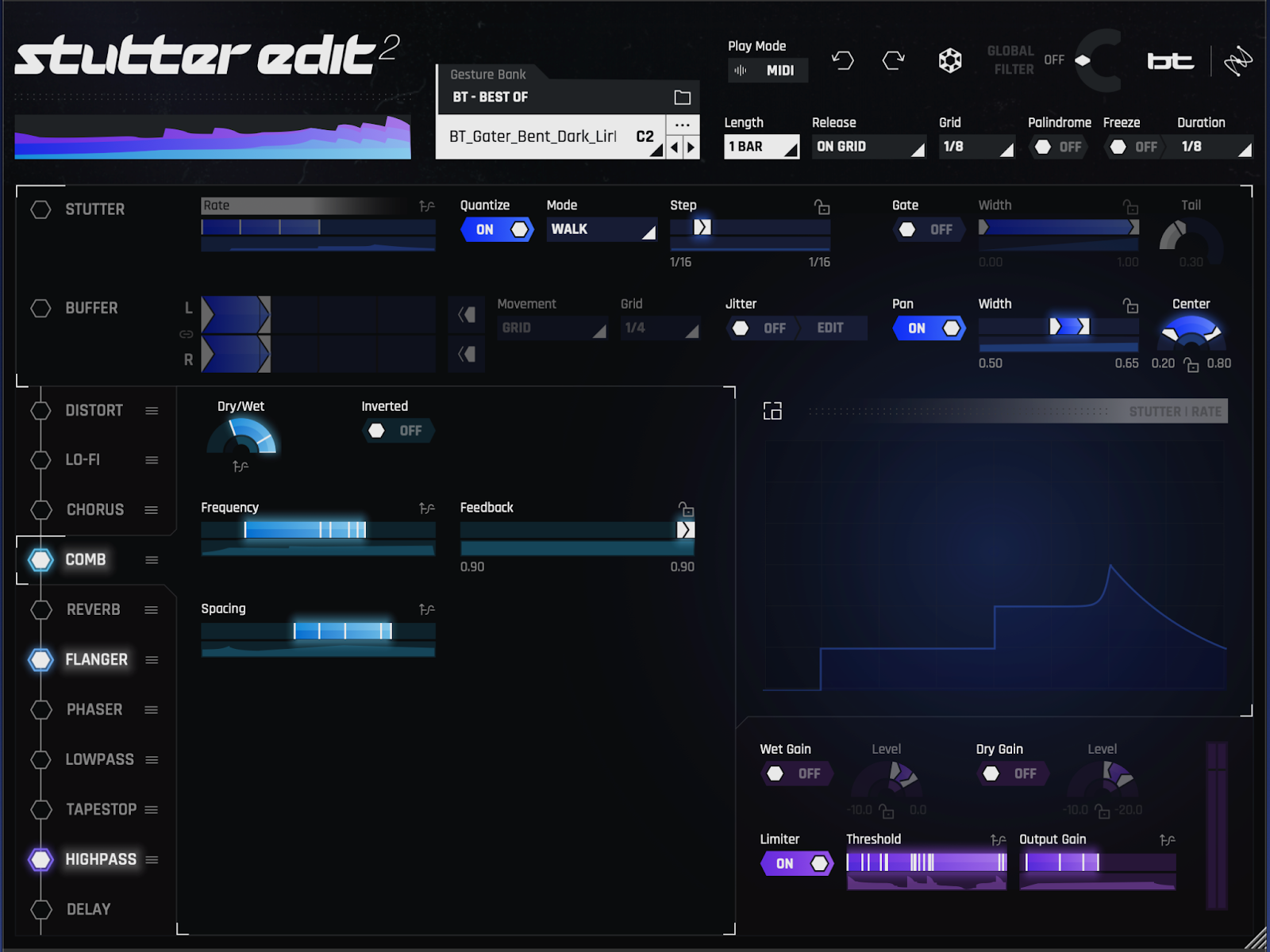The image size is (1270, 952).
Task: Select the FLANGER module tab
Action: (96, 660)
